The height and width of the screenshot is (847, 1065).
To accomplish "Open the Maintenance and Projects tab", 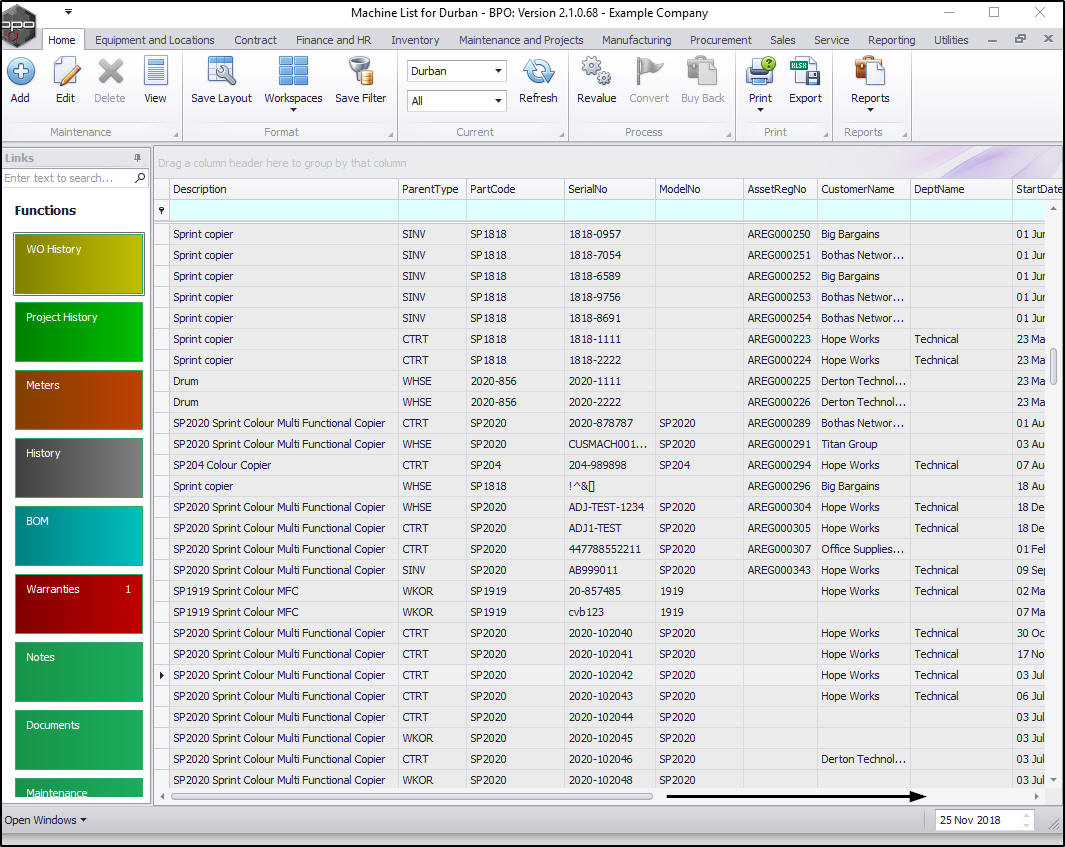I will (x=520, y=40).
